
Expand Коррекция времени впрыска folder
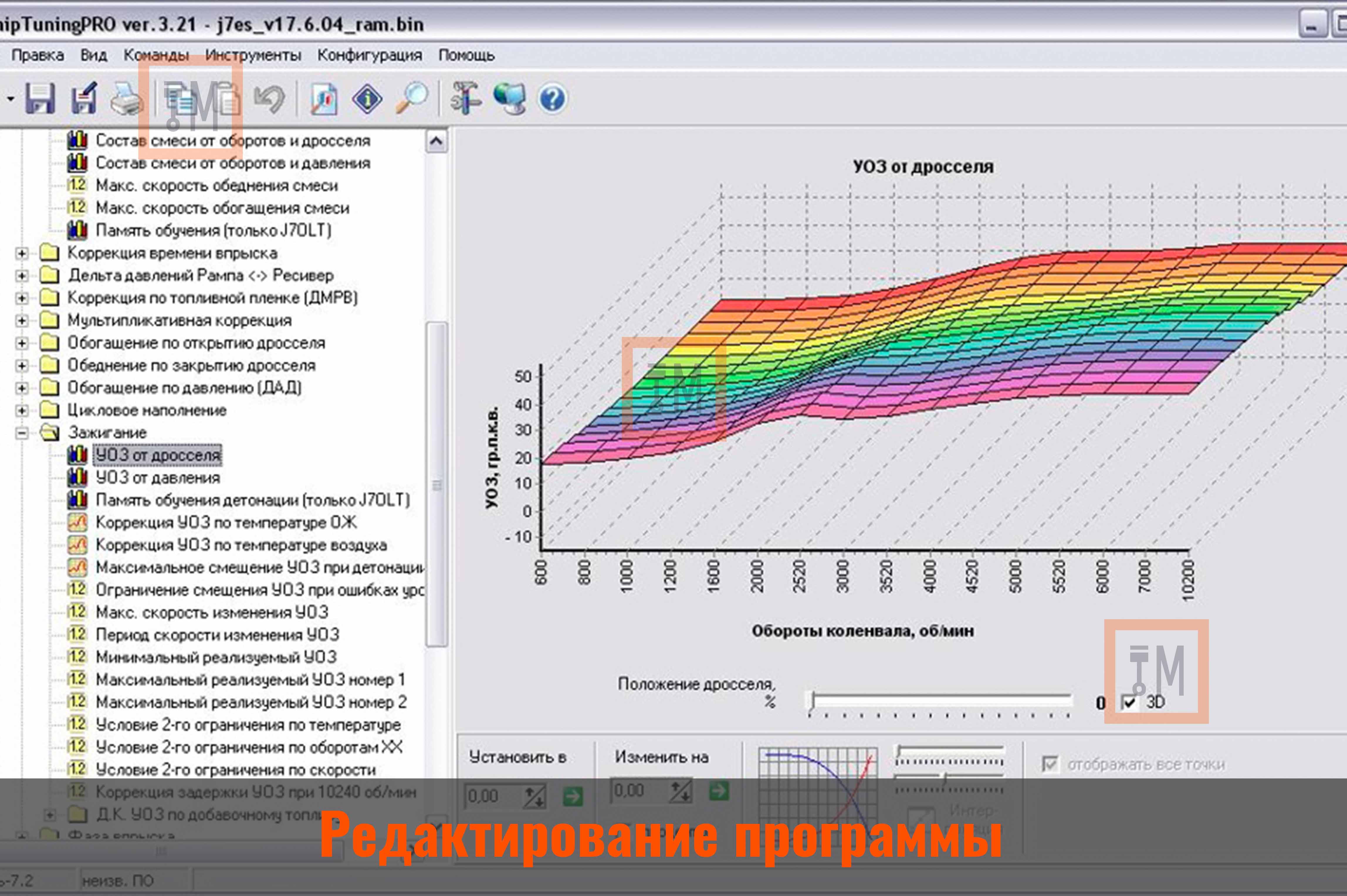tap(21, 252)
